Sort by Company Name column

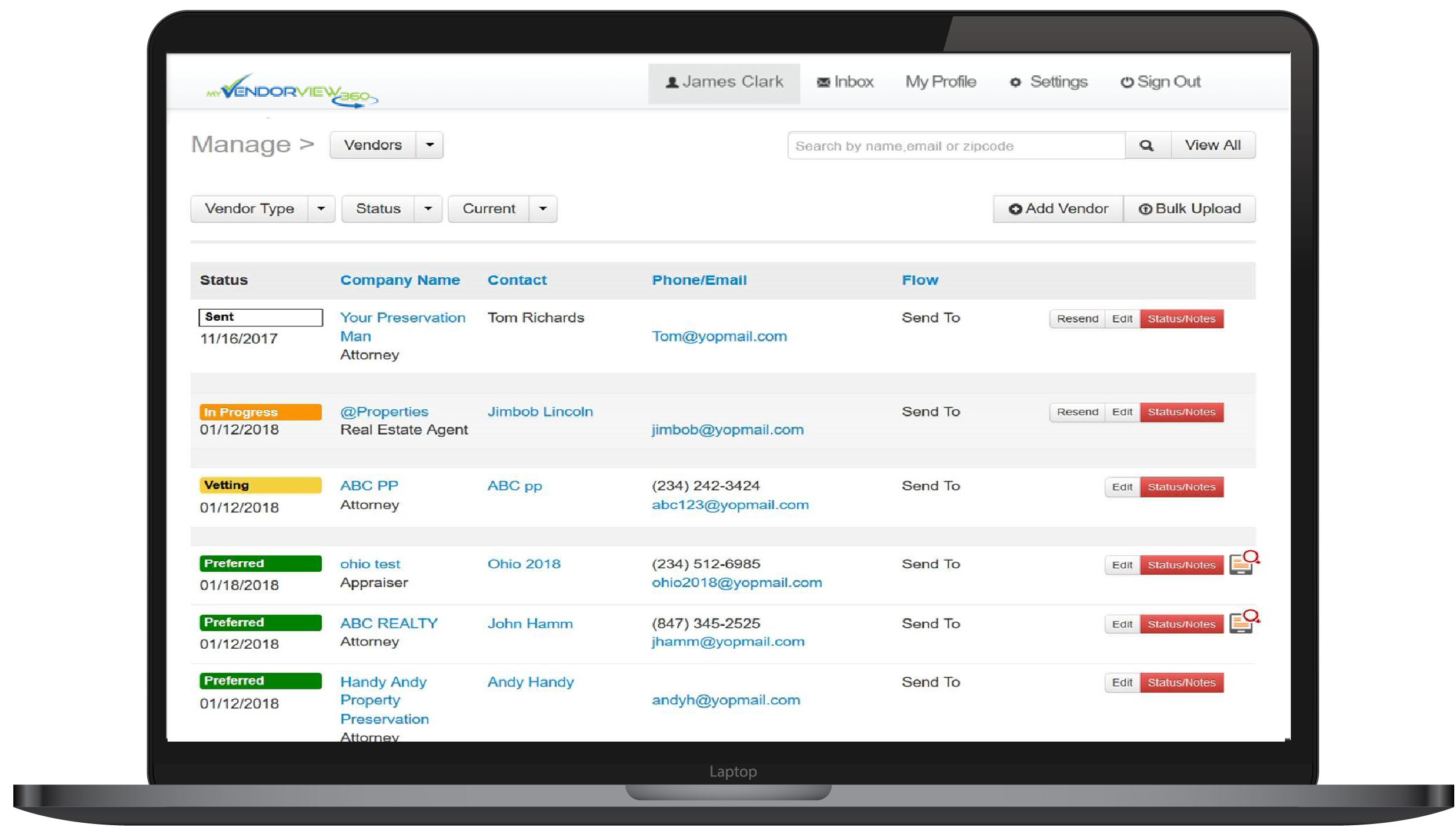click(x=400, y=281)
